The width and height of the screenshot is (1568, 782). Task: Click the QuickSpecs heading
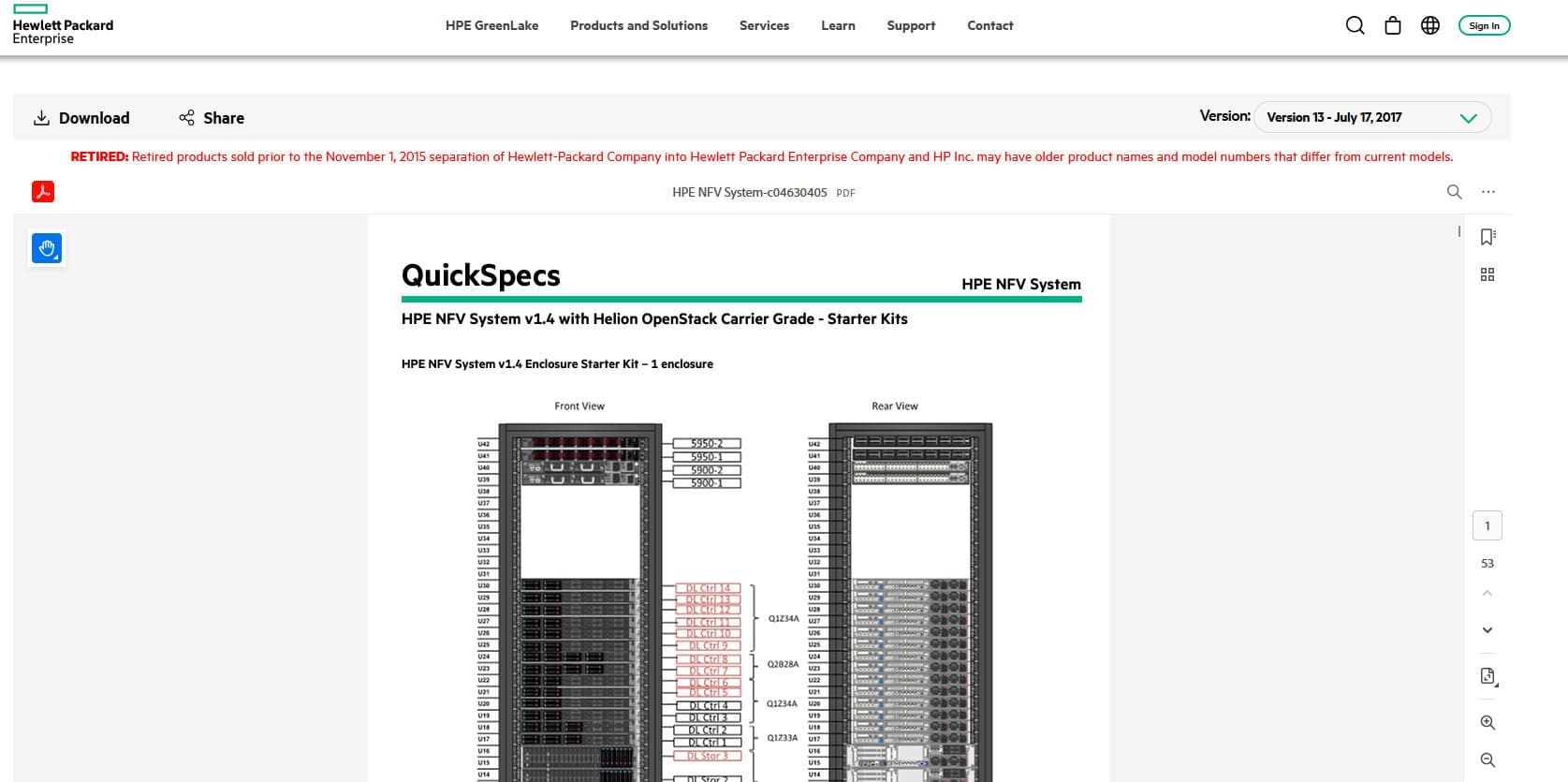(x=480, y=275)
